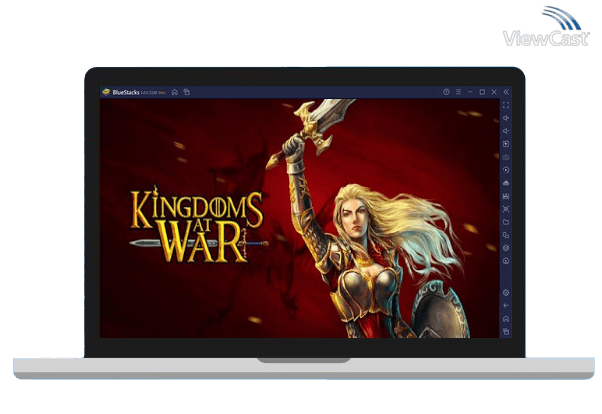Click the cube-shaped sidebar icon
The image size is (602, 414).
pos(506,248)
